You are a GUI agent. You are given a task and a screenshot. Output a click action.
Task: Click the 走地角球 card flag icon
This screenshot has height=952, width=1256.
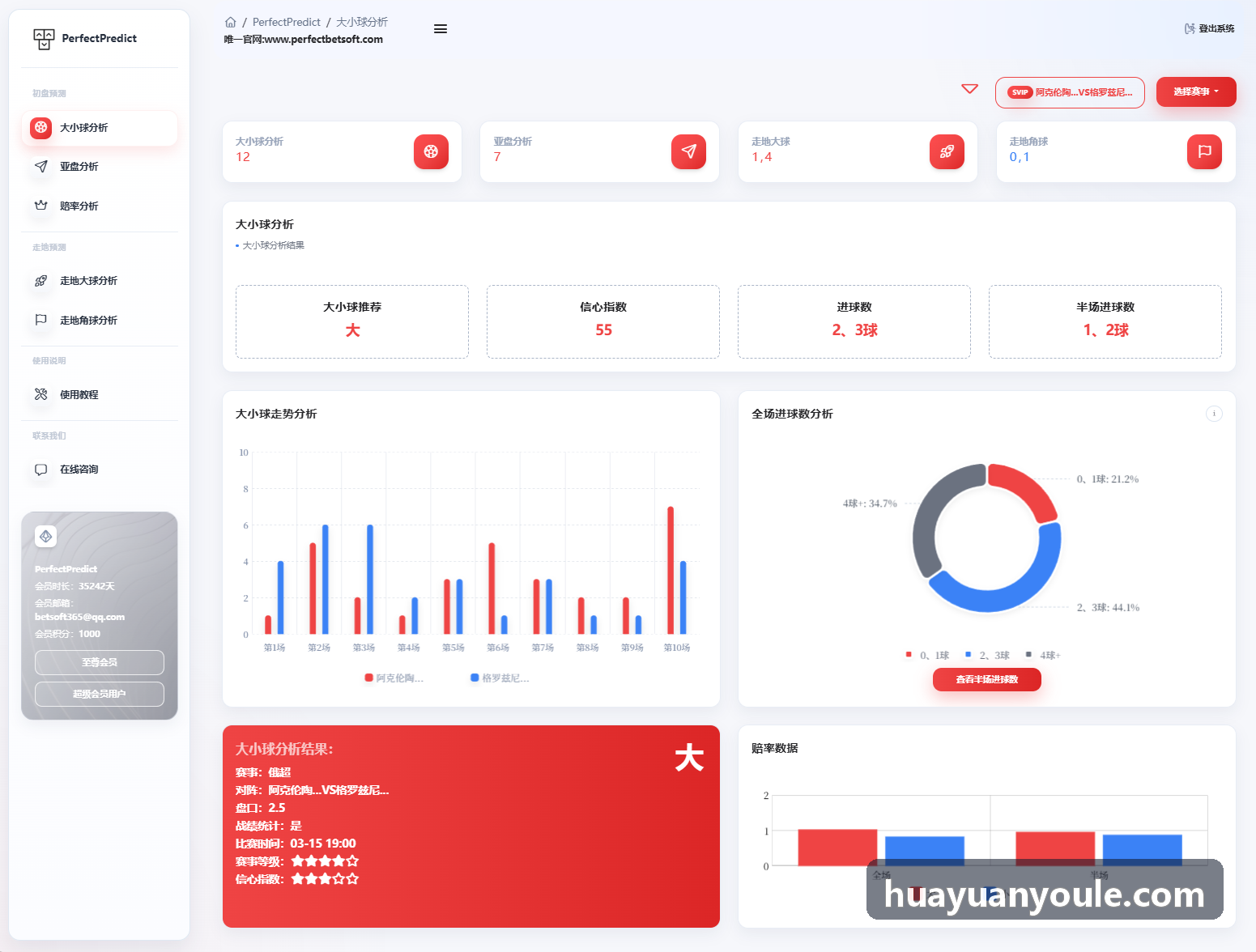1204,151
